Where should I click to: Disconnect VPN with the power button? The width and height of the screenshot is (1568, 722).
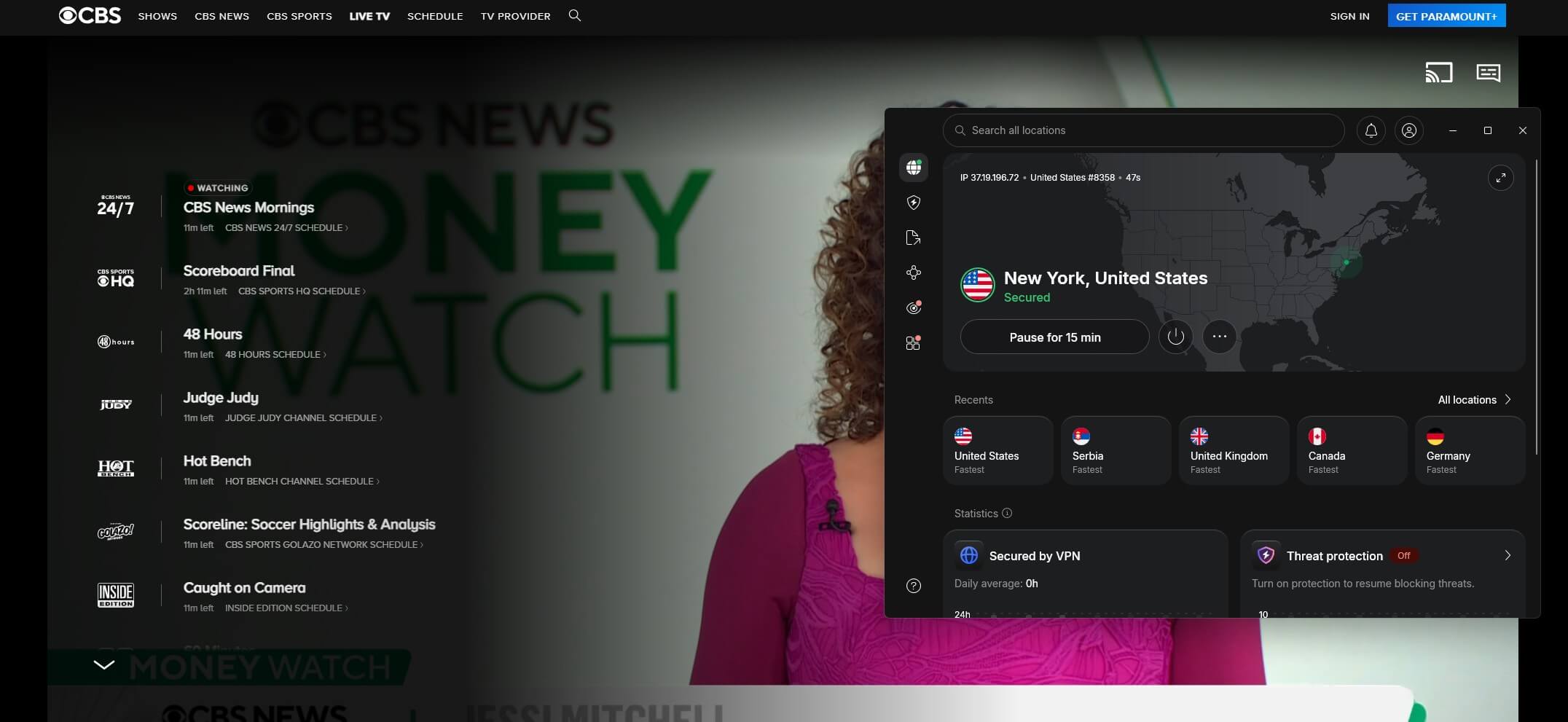[1175, 337]
